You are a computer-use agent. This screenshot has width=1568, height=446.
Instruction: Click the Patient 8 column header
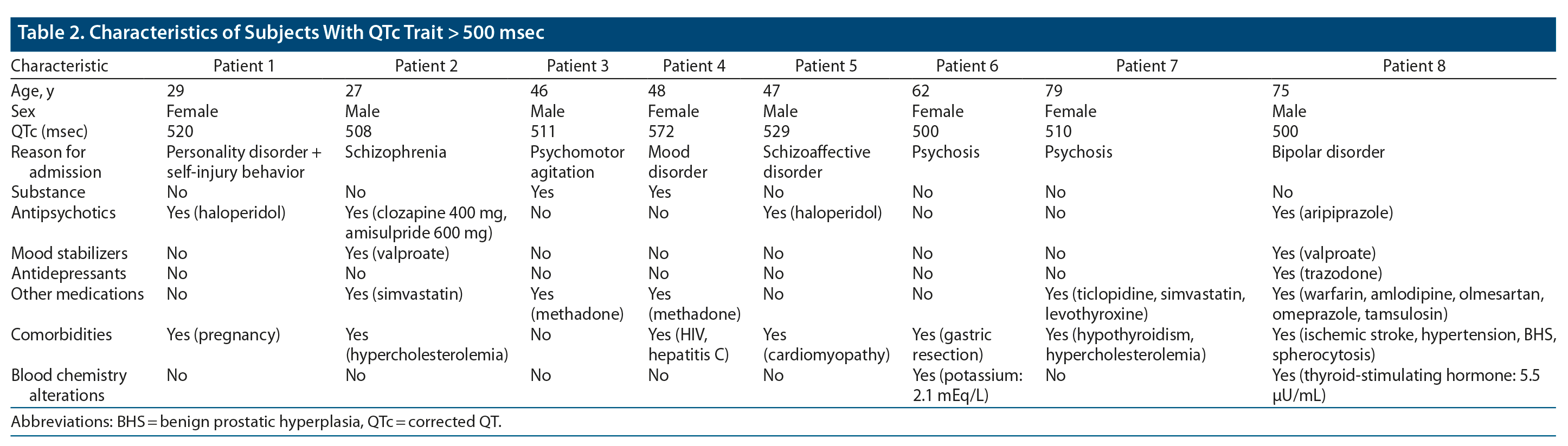pos(1413,66)
